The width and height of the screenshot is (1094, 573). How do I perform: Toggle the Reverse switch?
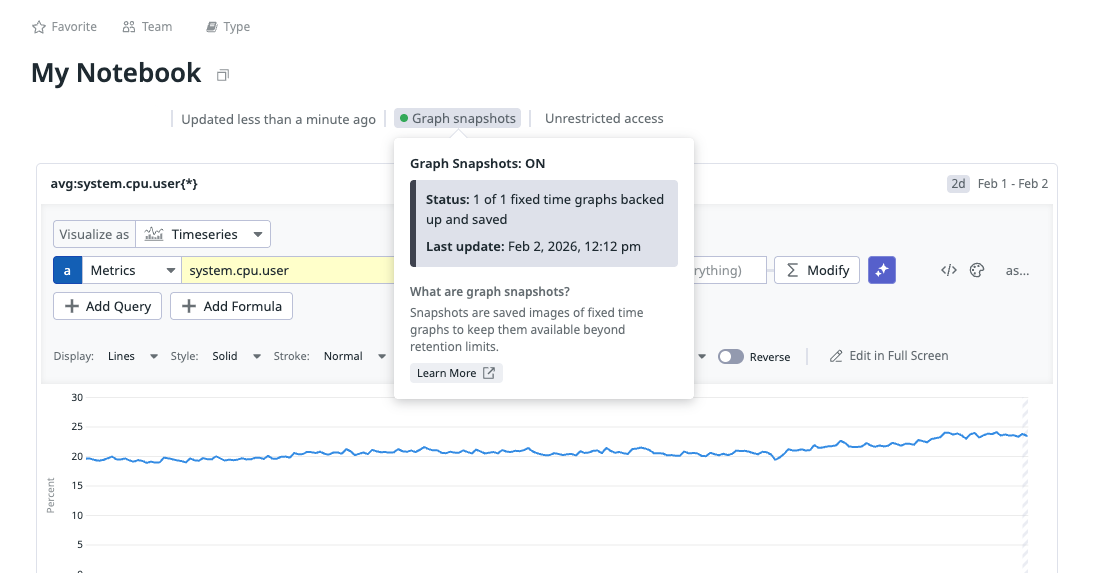(731, 357)
